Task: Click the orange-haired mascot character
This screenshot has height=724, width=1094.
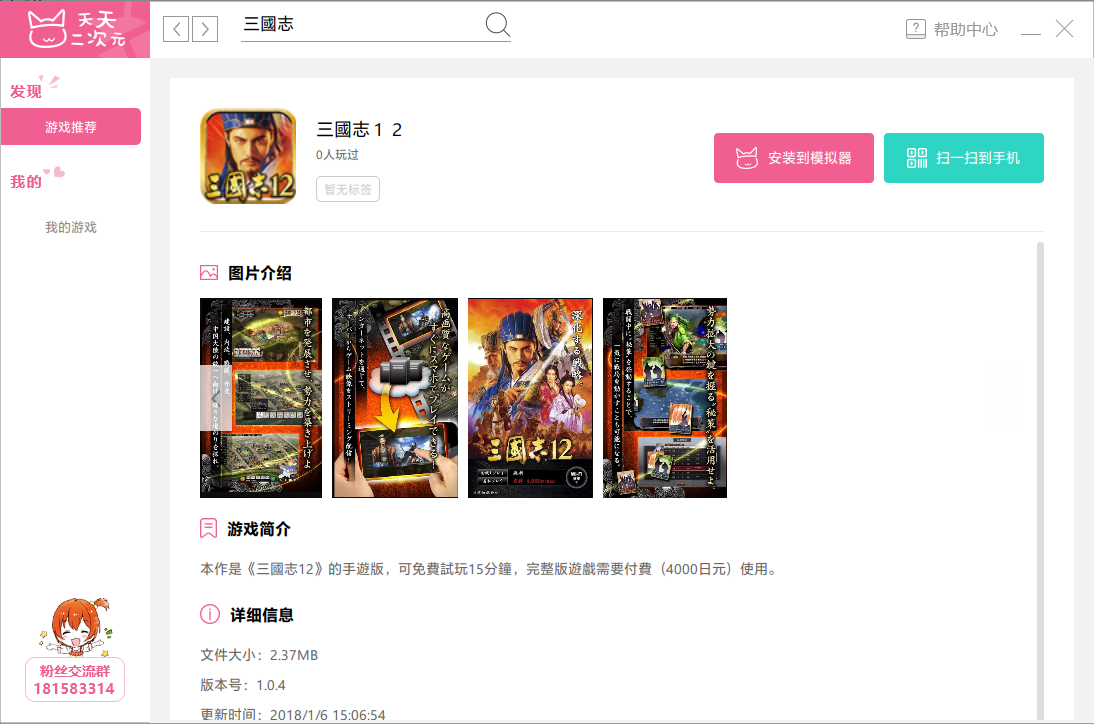Action: [75, 626]
